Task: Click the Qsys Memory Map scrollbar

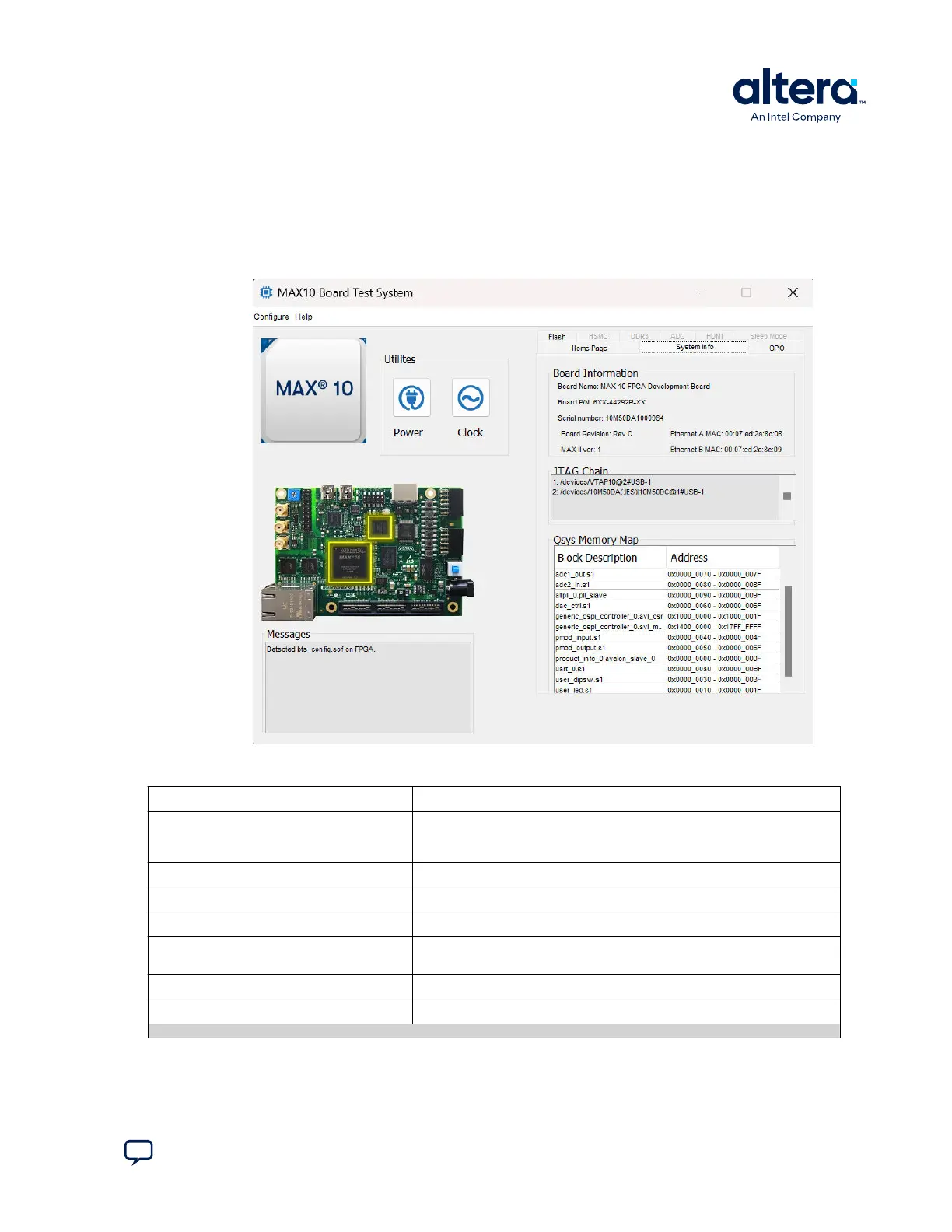Action: (788, 631)
